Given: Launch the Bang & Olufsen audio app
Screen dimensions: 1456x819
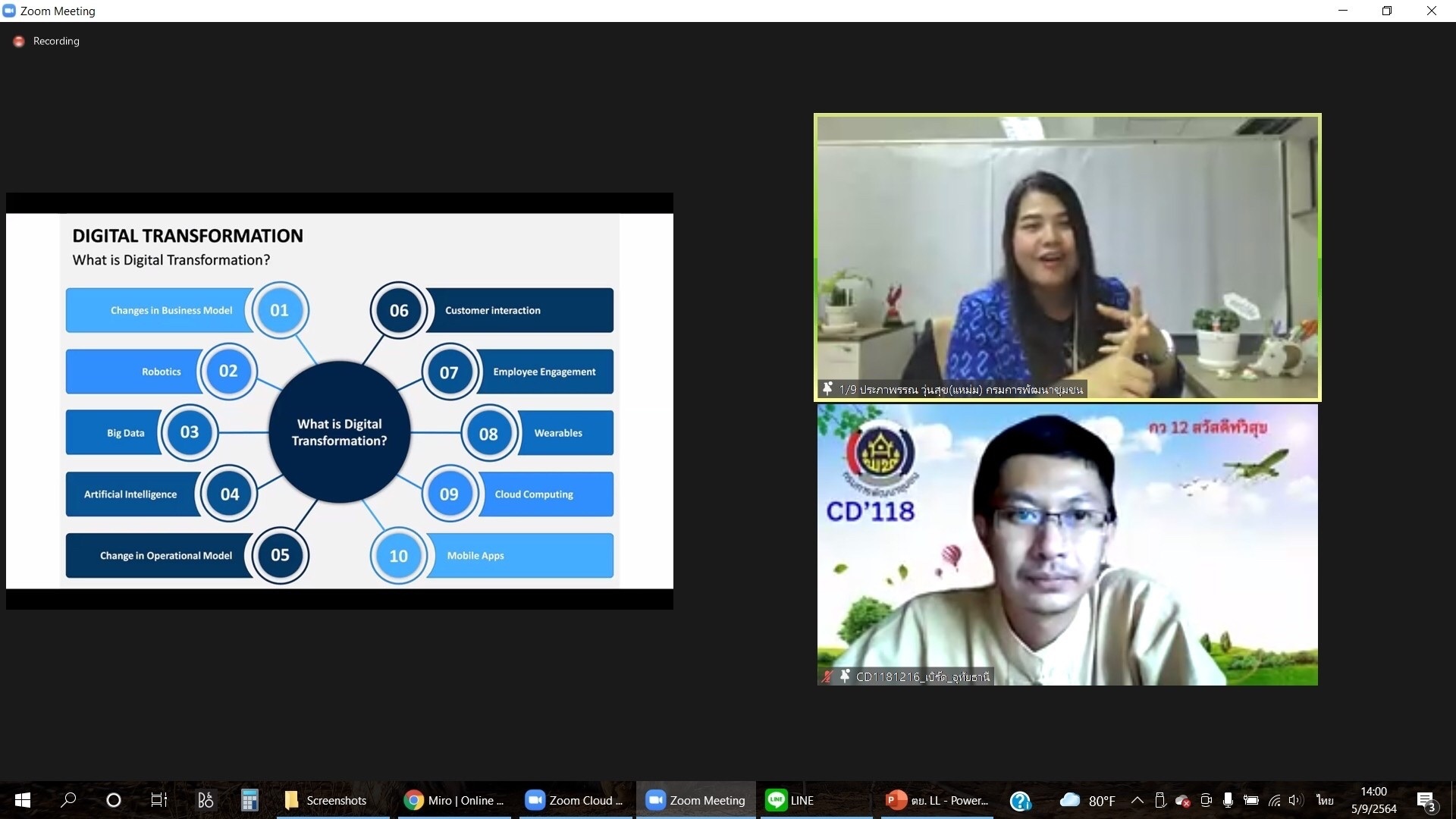Looking at the screenshot, I should point(203,800).
